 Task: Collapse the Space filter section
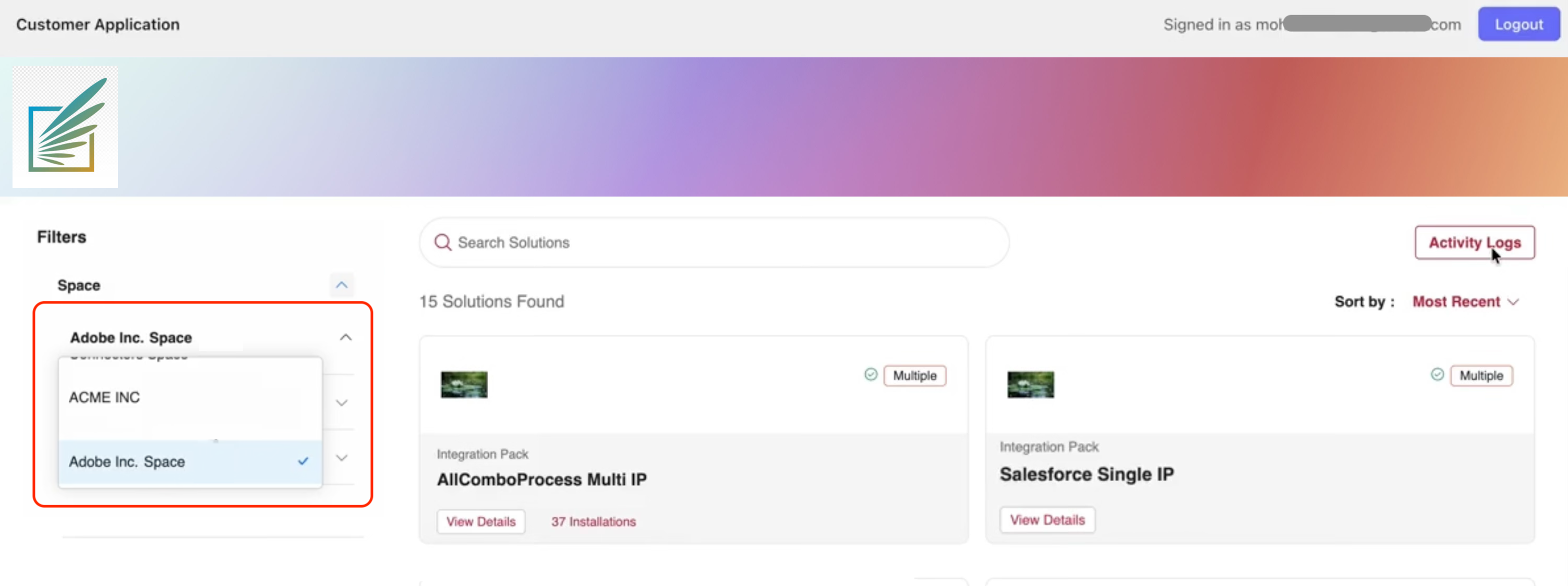click(342, 285)
